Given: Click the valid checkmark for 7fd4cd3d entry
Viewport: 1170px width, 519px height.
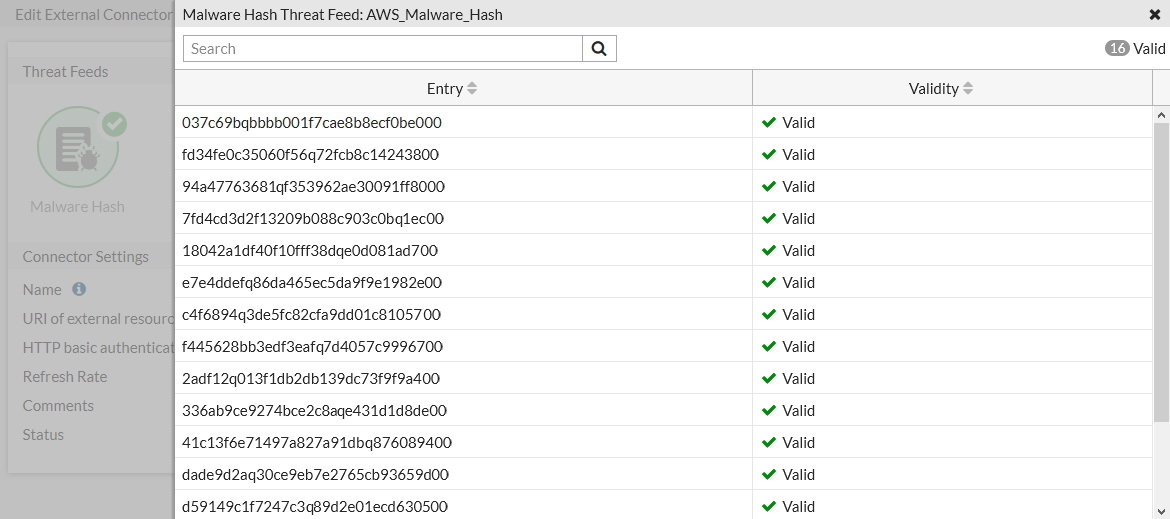Looking at the screenshot, I should (769, 218).
